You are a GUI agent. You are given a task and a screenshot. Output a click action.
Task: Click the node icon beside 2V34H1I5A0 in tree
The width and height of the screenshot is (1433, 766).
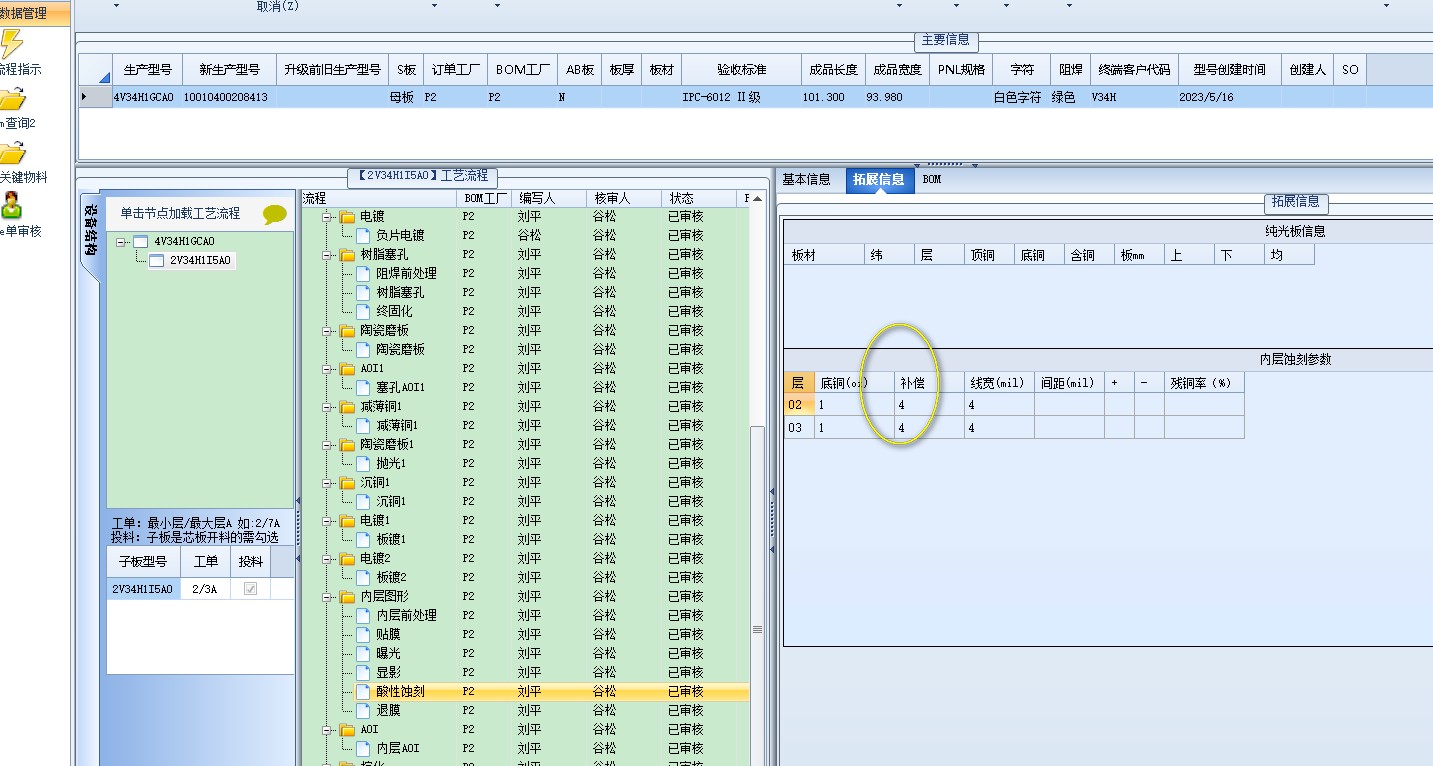(x=156, y=260)
